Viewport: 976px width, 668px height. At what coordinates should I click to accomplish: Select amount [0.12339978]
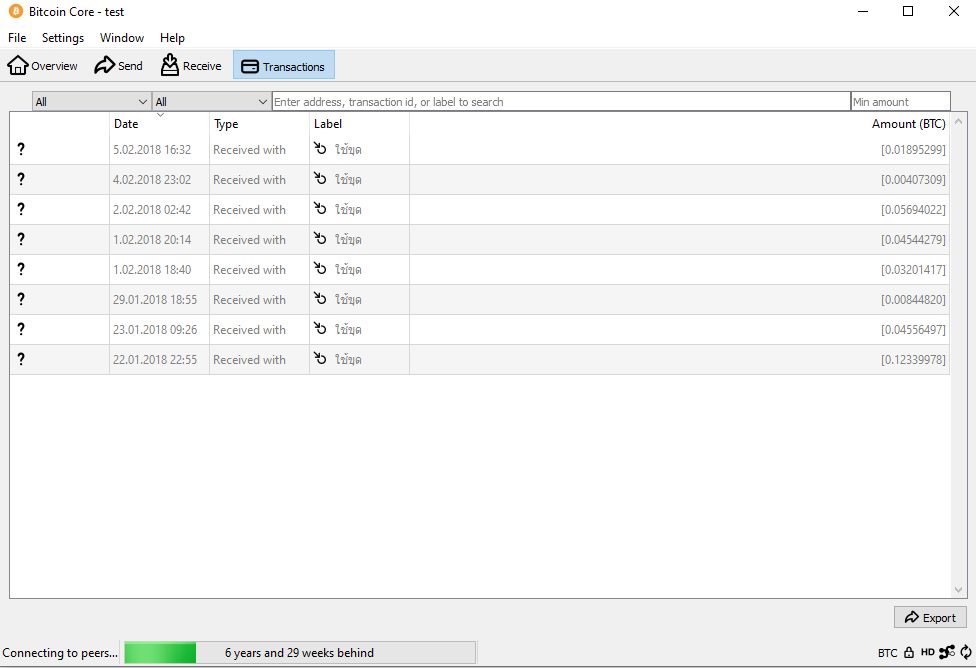click(x=913, y=359)
